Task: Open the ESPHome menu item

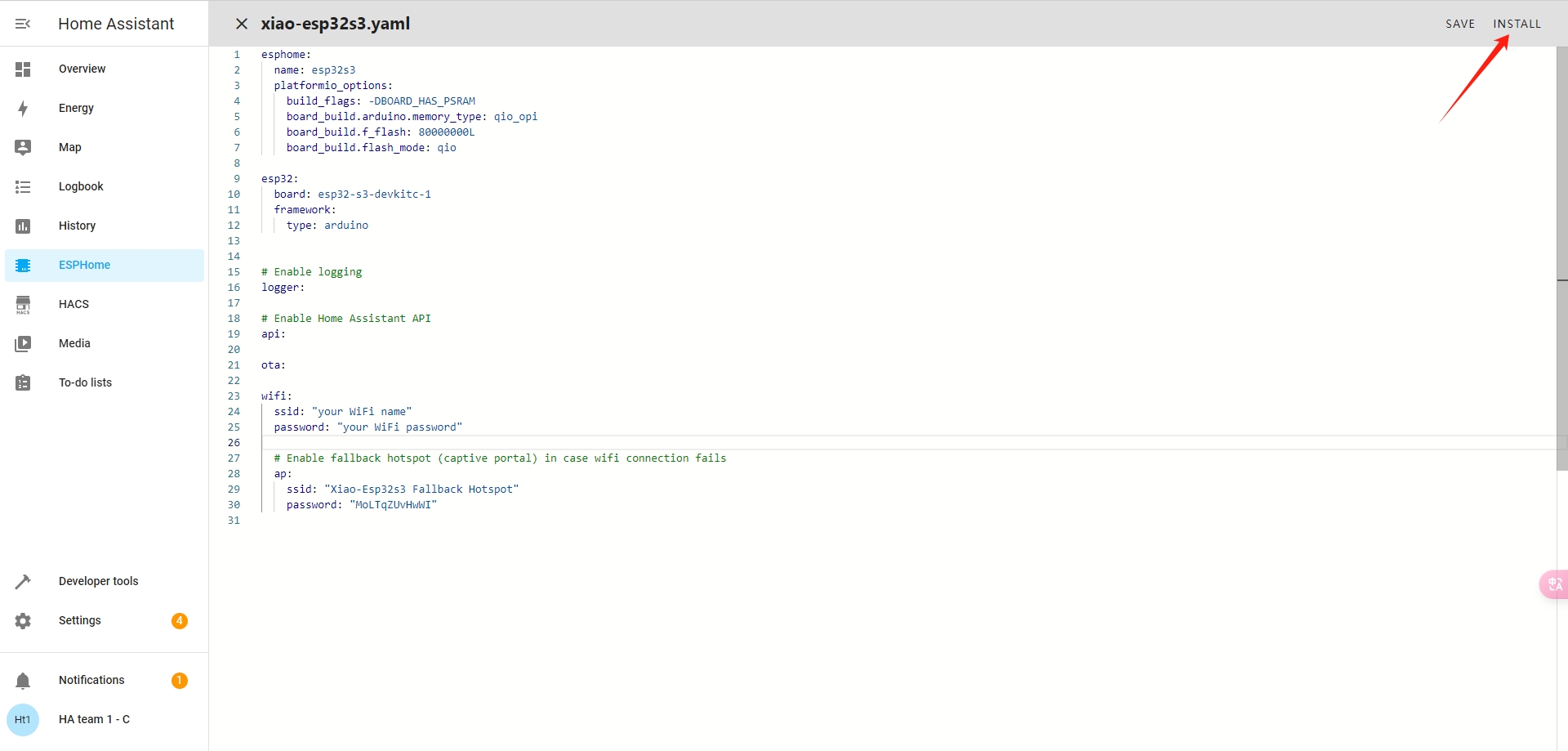Action: click(105, 266)
